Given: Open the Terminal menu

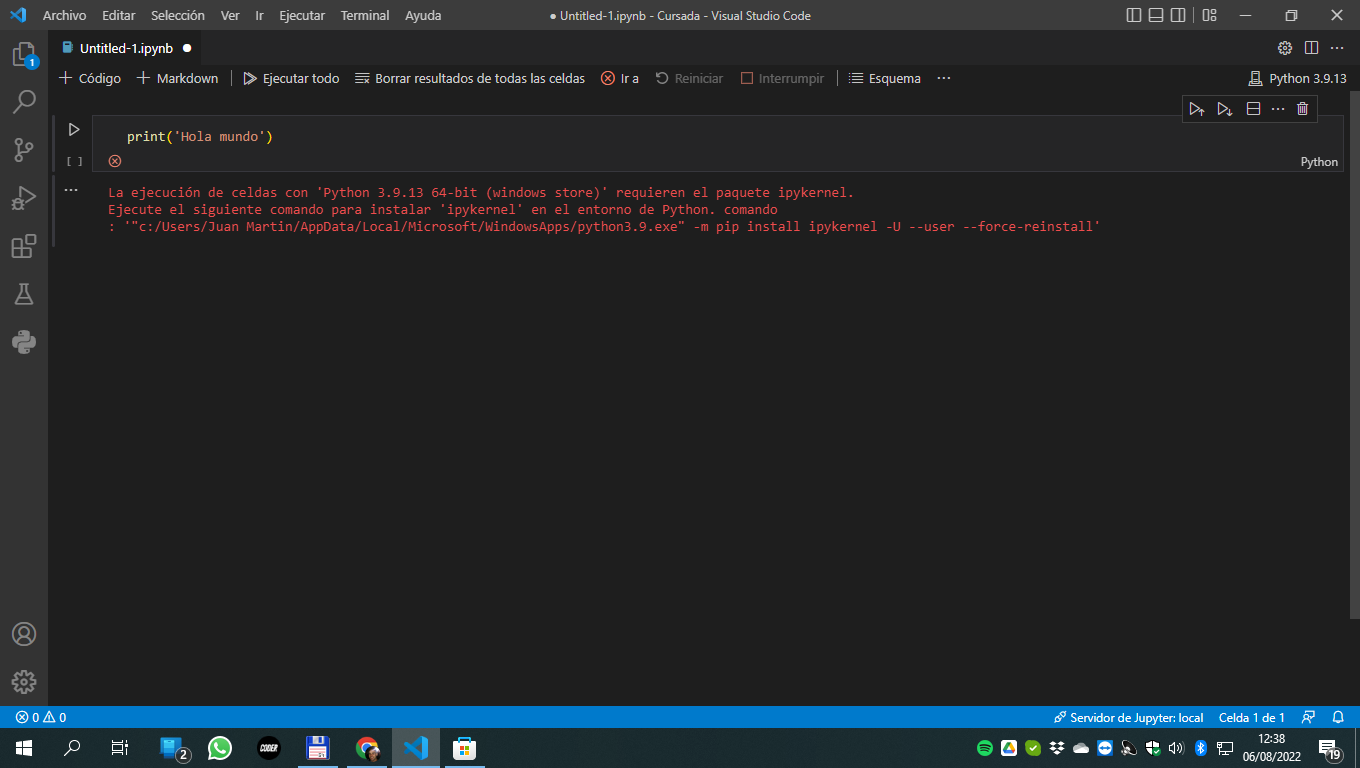Looking at the screenshot, I should click(365, 15).
